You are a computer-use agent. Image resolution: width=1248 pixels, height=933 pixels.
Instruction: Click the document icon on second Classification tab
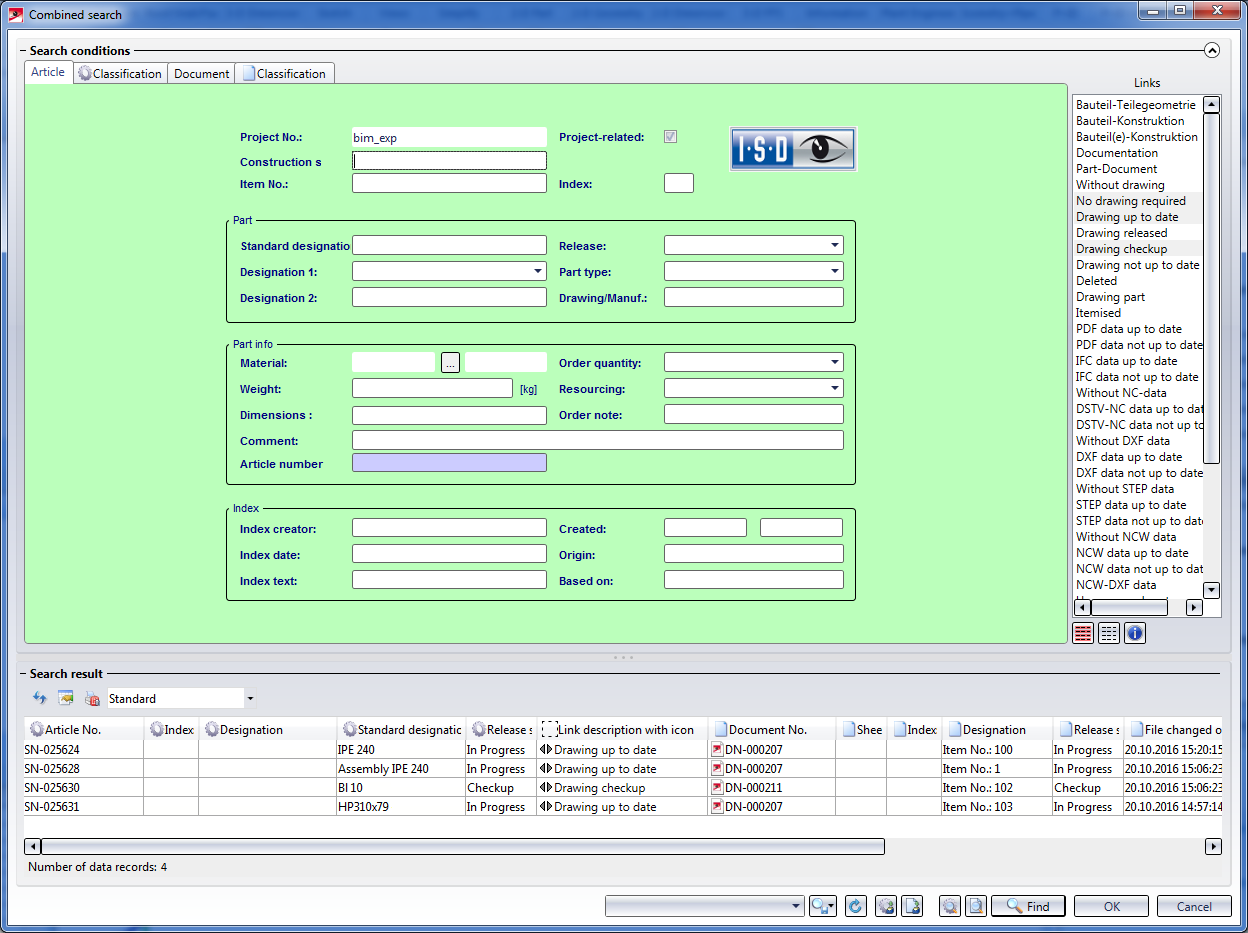tap(249, 73)
